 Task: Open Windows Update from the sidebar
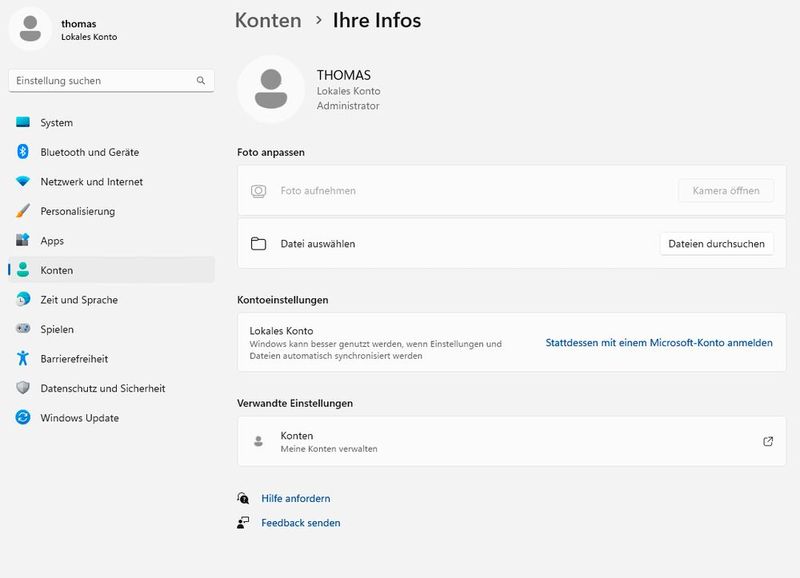point(21,418)
